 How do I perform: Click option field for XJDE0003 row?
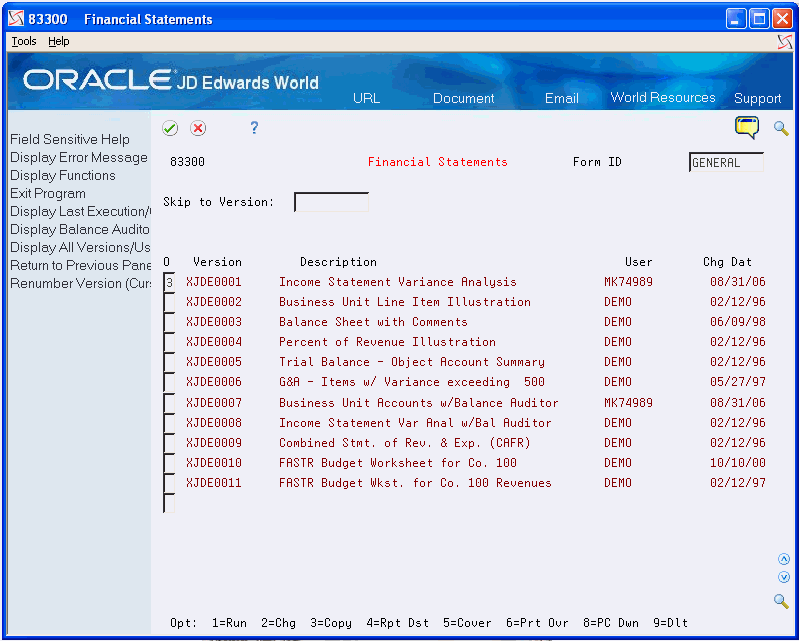point(169,322)
